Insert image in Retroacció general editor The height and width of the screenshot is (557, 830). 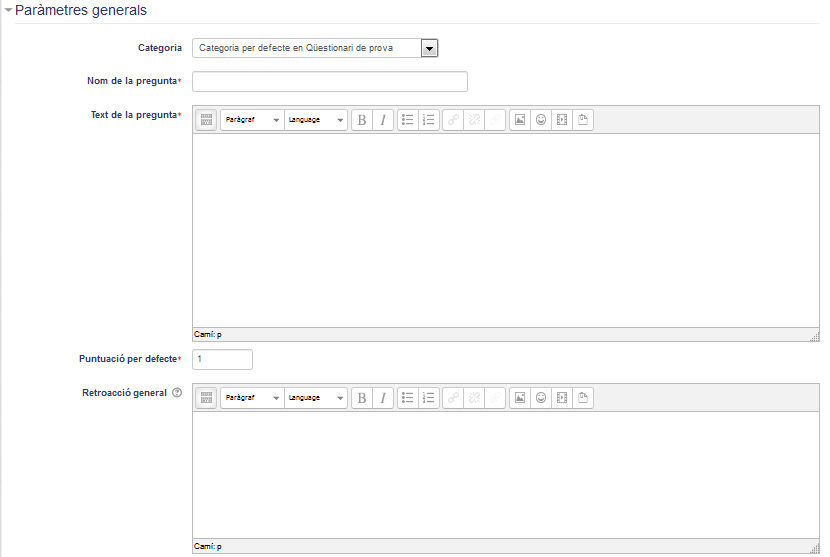coord(520,398)
